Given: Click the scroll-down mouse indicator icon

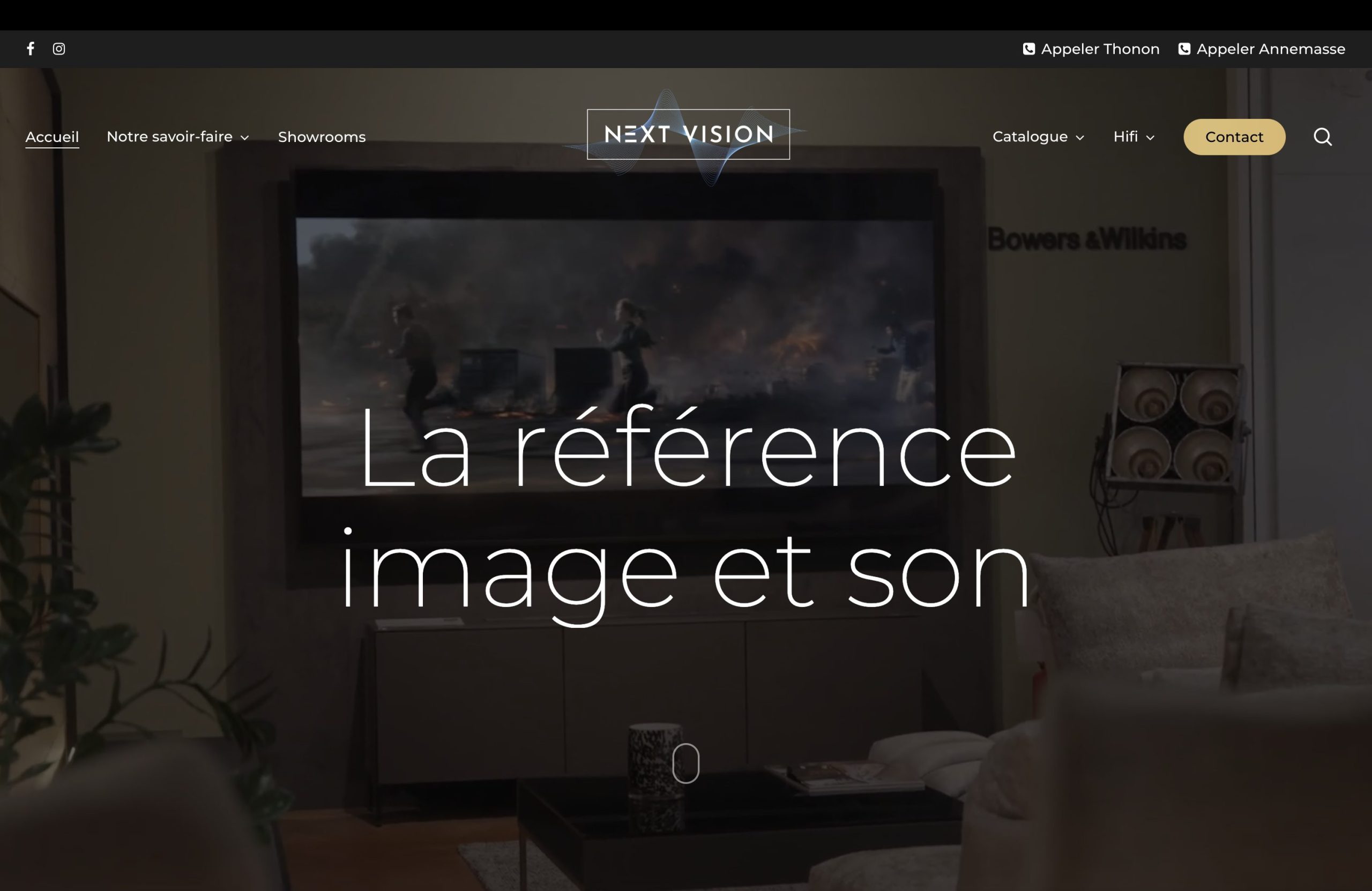Looking at the screenshot, I should point(685,763).
